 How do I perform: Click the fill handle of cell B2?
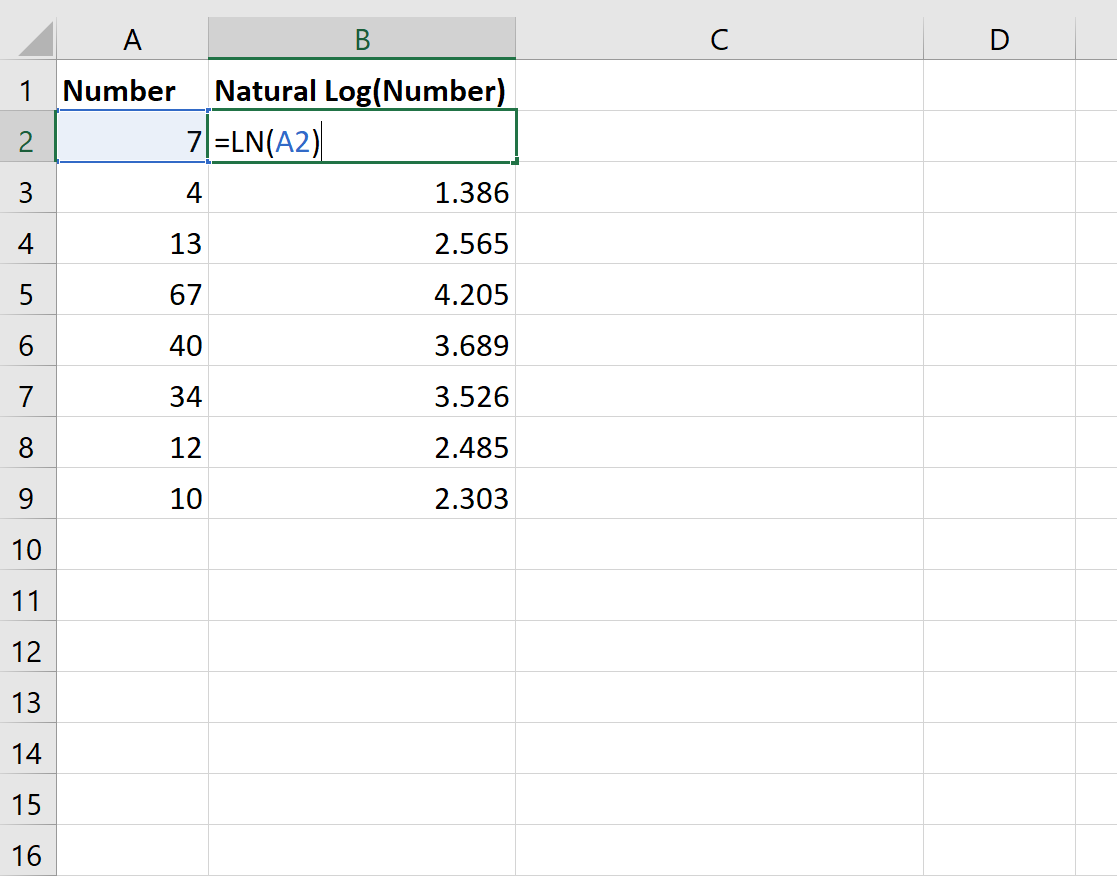point(515,162)
